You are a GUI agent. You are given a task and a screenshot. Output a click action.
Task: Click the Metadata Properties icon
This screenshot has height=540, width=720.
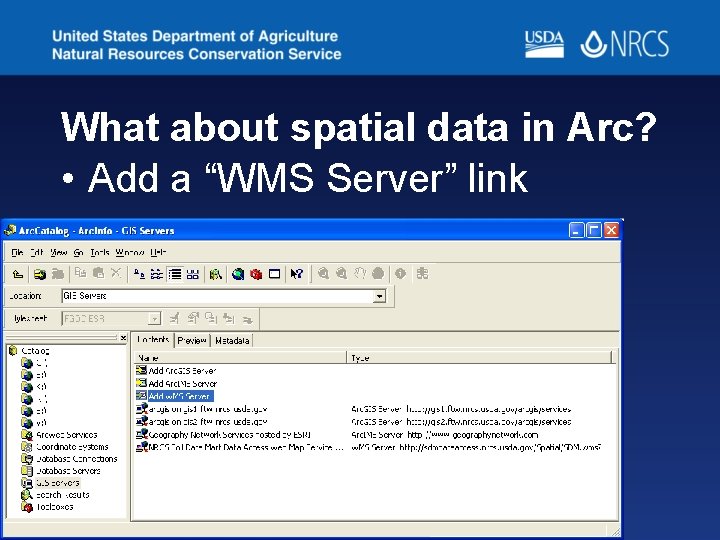193,318
